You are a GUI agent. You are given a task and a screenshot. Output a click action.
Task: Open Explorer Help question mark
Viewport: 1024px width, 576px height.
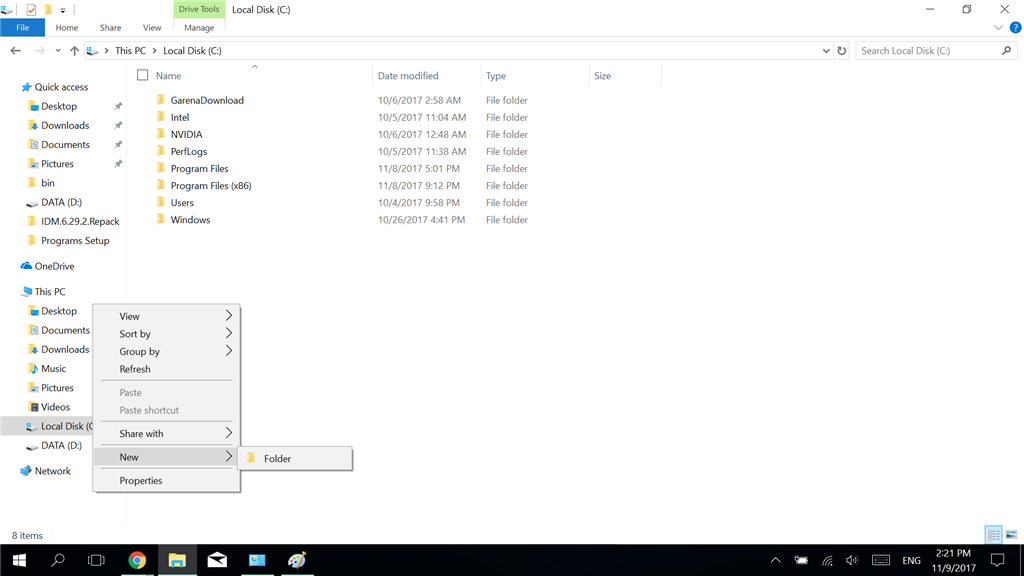(1016, 27)
